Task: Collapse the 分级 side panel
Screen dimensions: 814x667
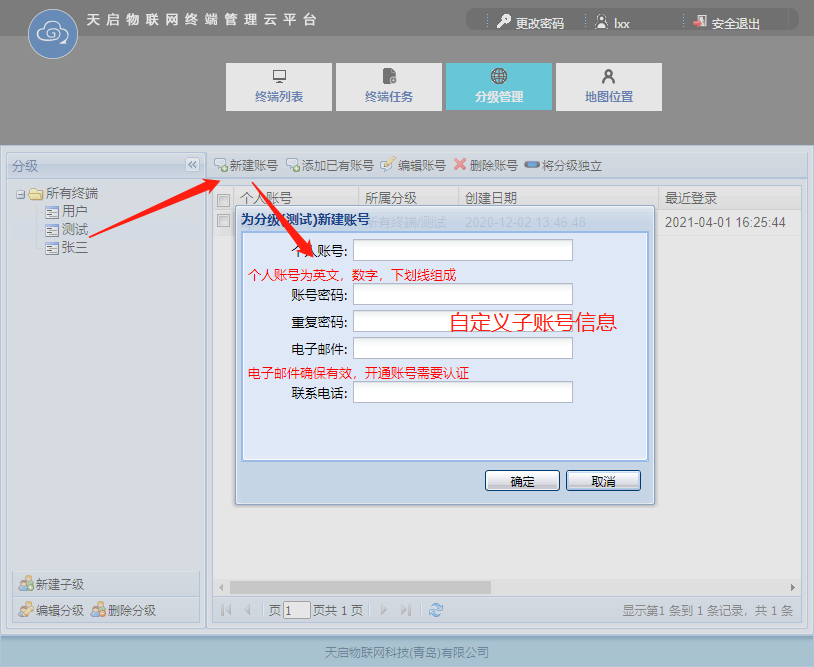Action: pyautogui.click(x=192, y=165)
